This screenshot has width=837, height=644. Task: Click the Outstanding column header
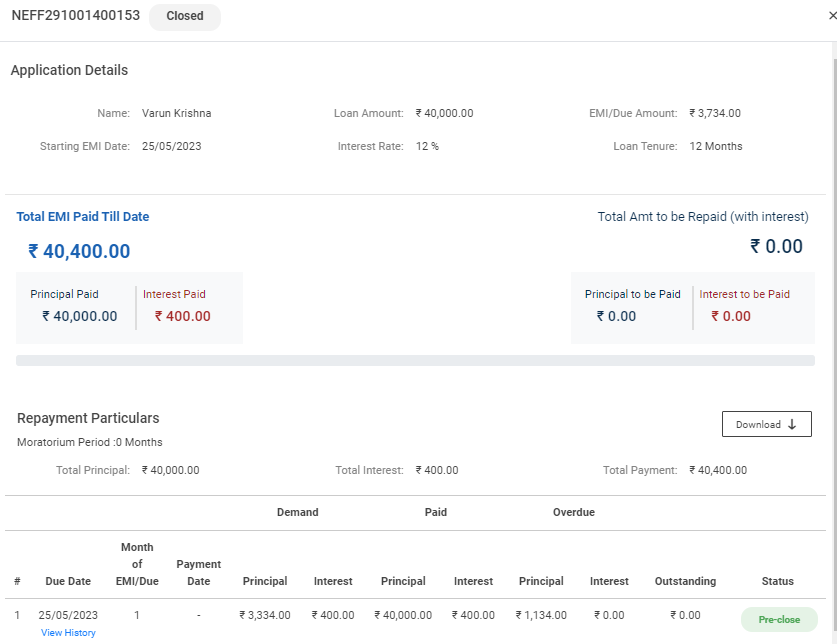(x=685, y=581)
